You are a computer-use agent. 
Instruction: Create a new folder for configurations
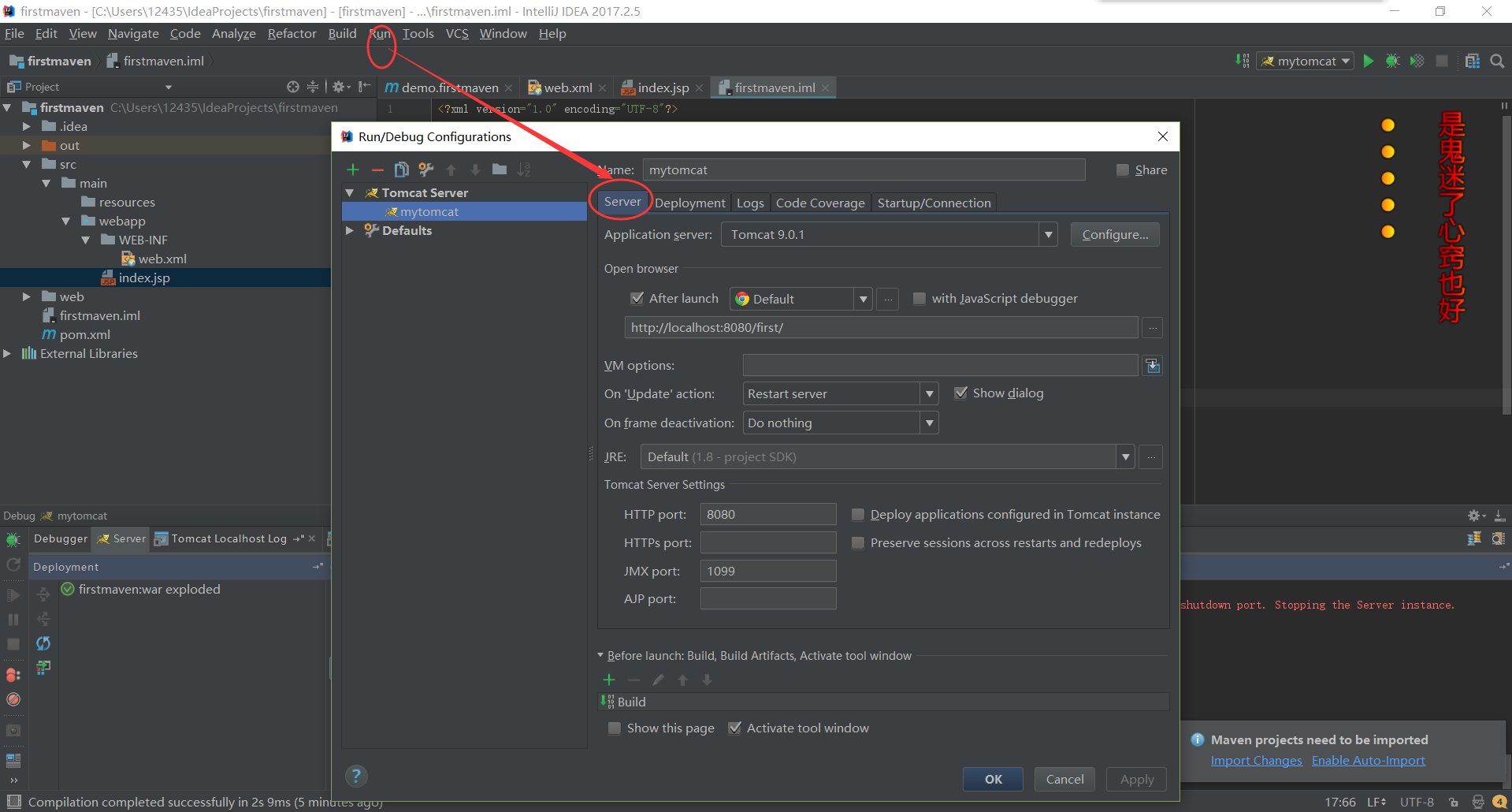coord(500,169)
